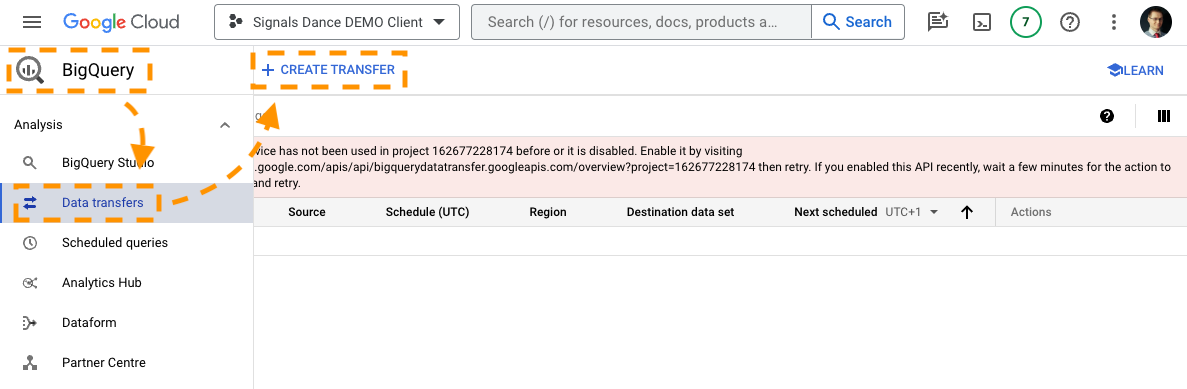Show column display options icon
Image resolution: width=1187 pixels, height=389 pixels.
[1164, 116]
